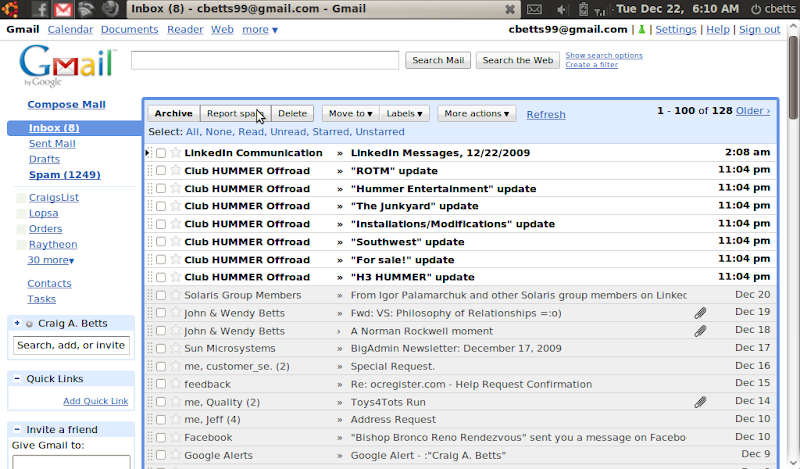
Task: Open the envelope messaging indicator
Action: 534,9
